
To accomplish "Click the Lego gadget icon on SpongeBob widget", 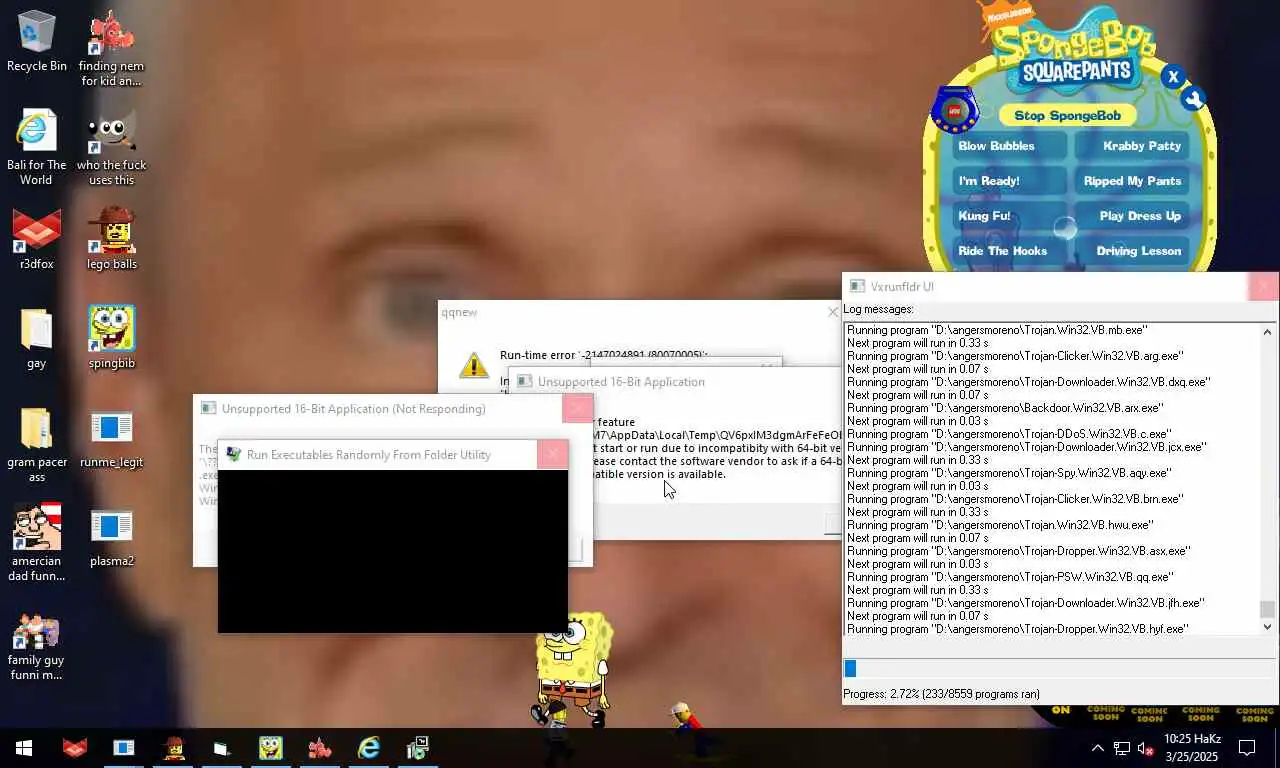I will pos(954,111).
